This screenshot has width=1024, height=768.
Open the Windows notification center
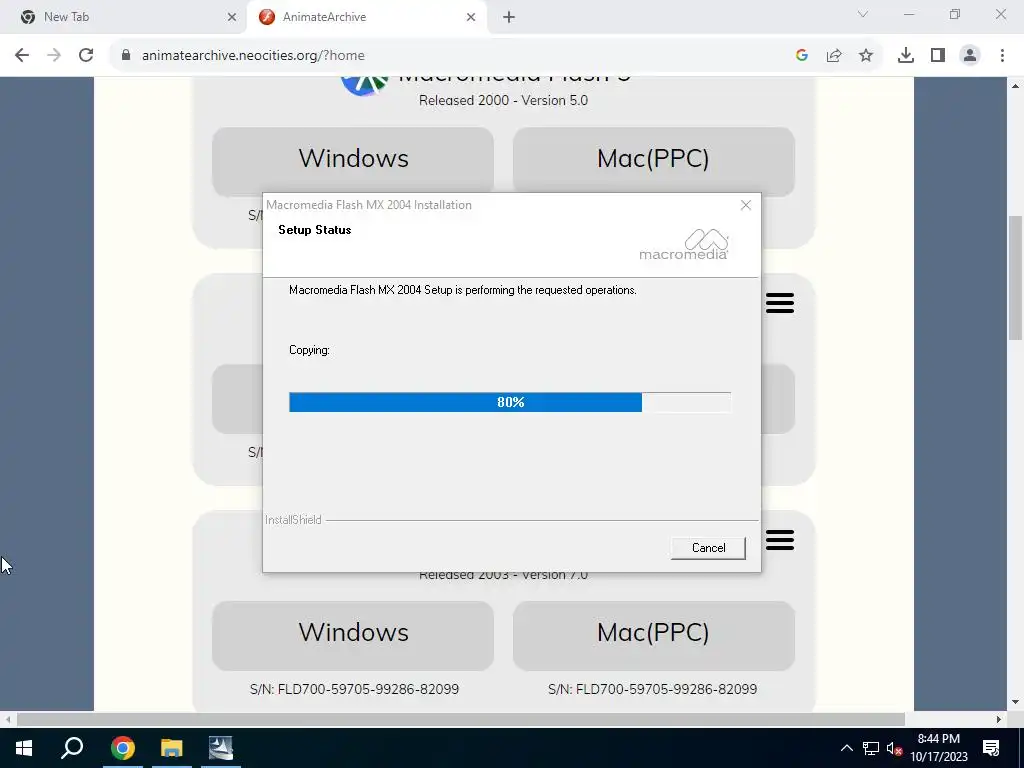point(991,748)
